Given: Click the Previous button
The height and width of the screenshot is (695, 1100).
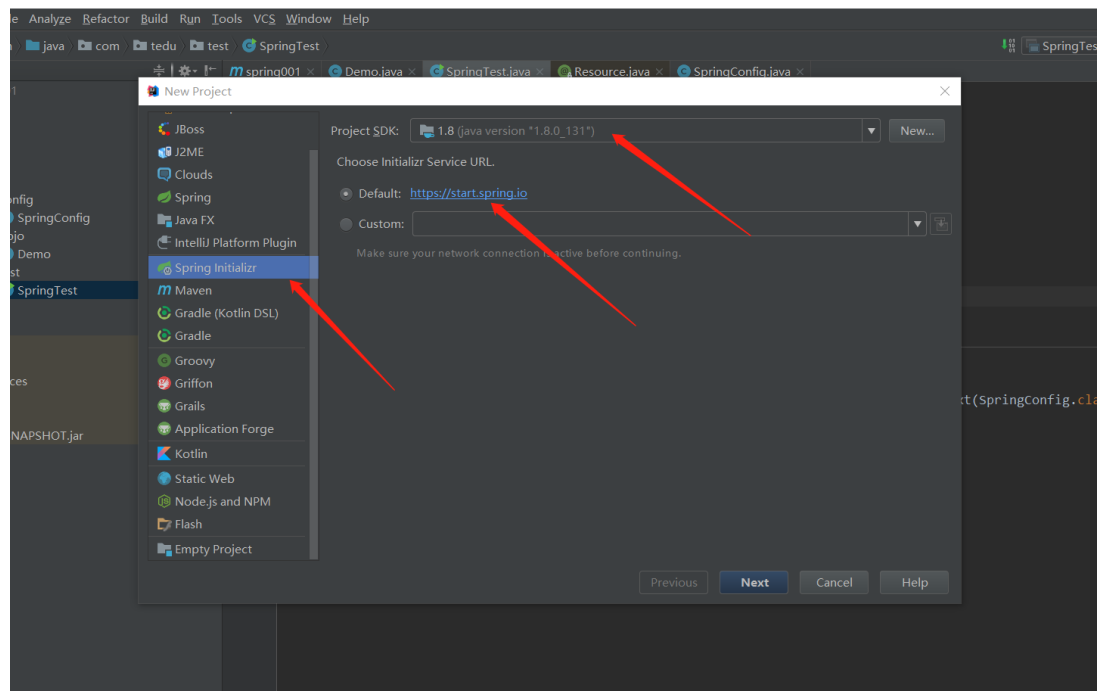Looking at the screenshot, I should pyautogui.click(x=673, y=582).
